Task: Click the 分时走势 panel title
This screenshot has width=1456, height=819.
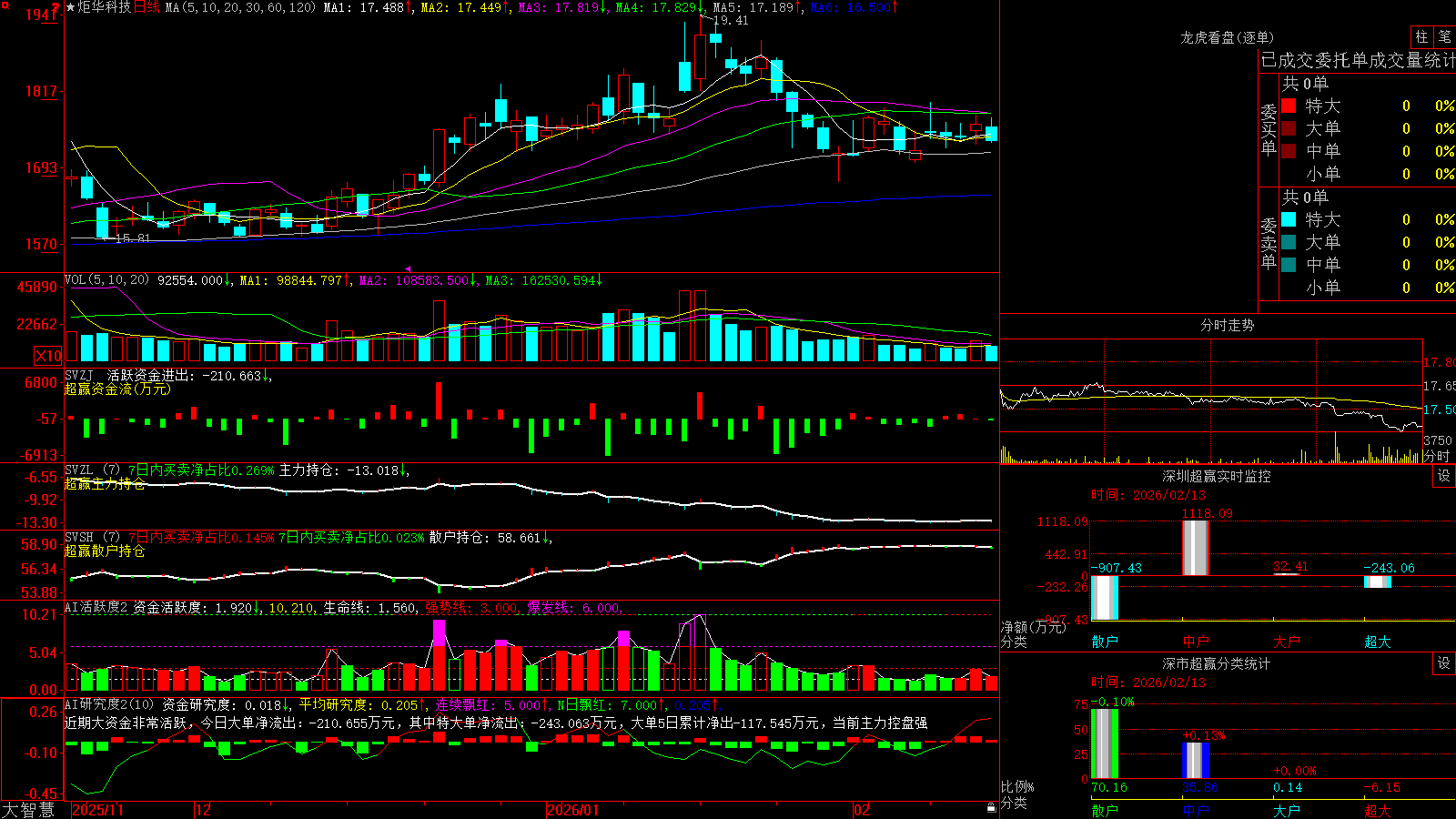Action: click(x=1227, y=325)
